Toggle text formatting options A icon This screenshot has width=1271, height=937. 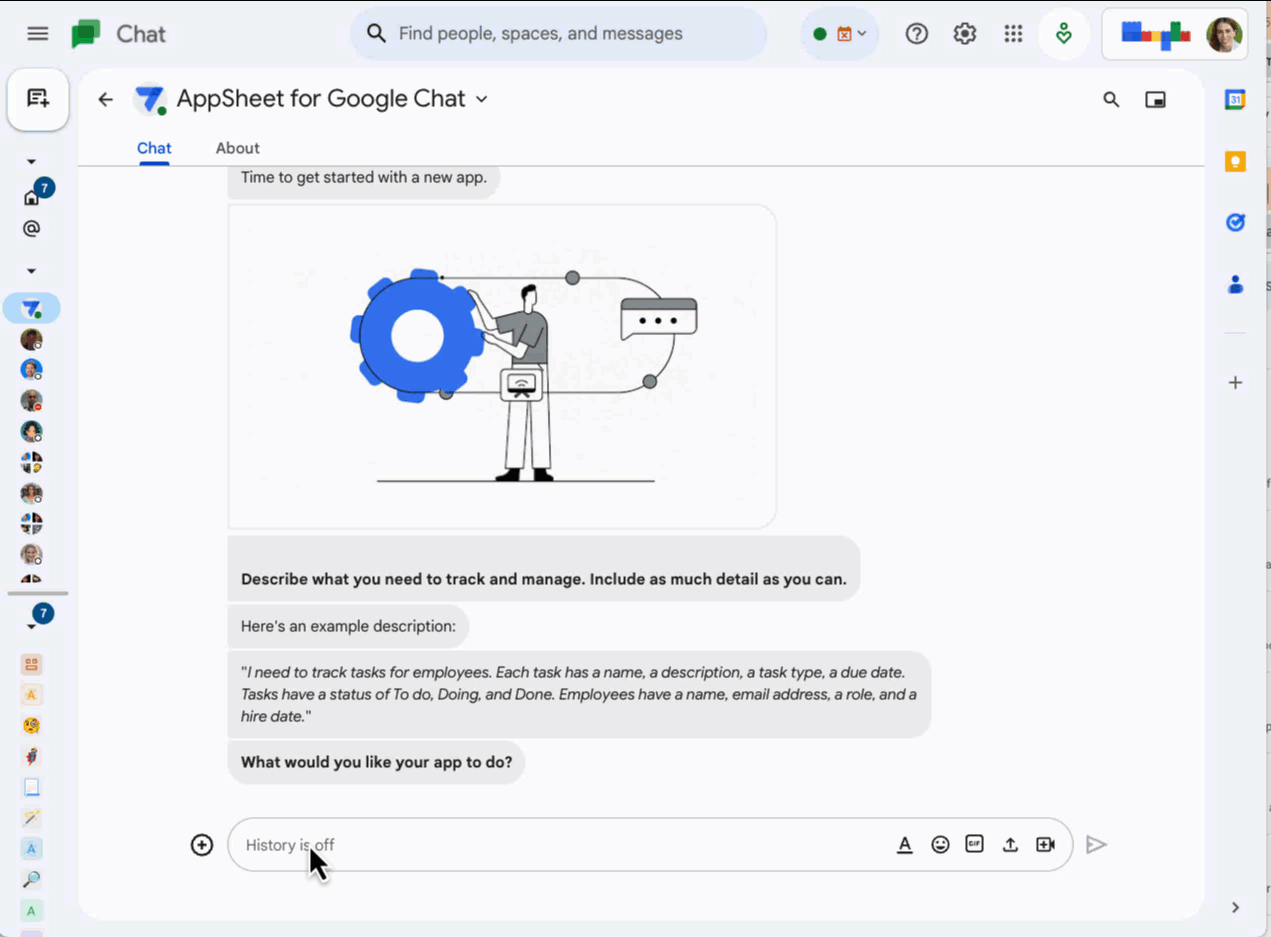[905, 845]
